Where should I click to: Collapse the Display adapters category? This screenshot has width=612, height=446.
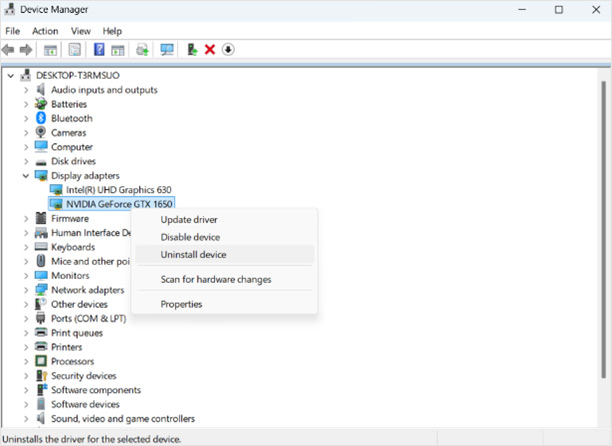[x=26, y=176]
